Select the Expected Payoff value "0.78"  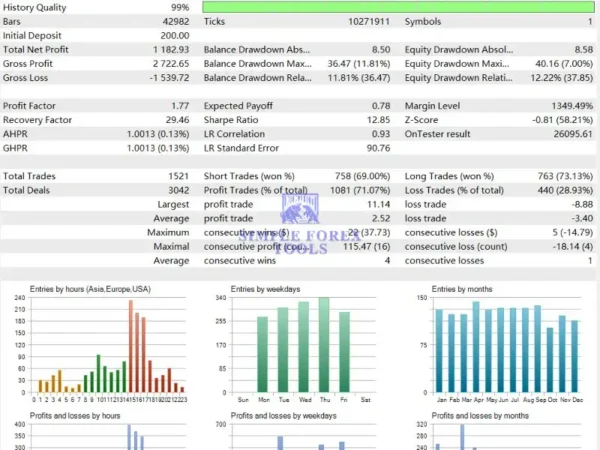[381, 106]
